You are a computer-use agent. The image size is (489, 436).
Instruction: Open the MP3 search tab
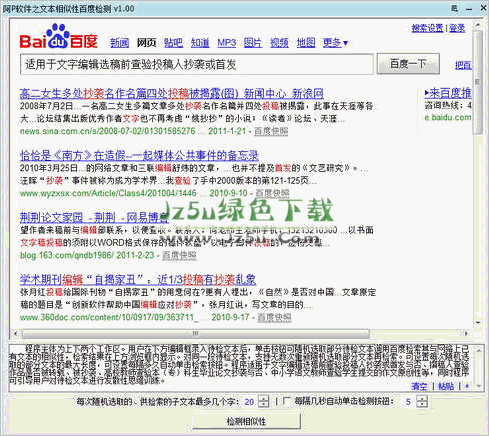(x=227, y=43)
